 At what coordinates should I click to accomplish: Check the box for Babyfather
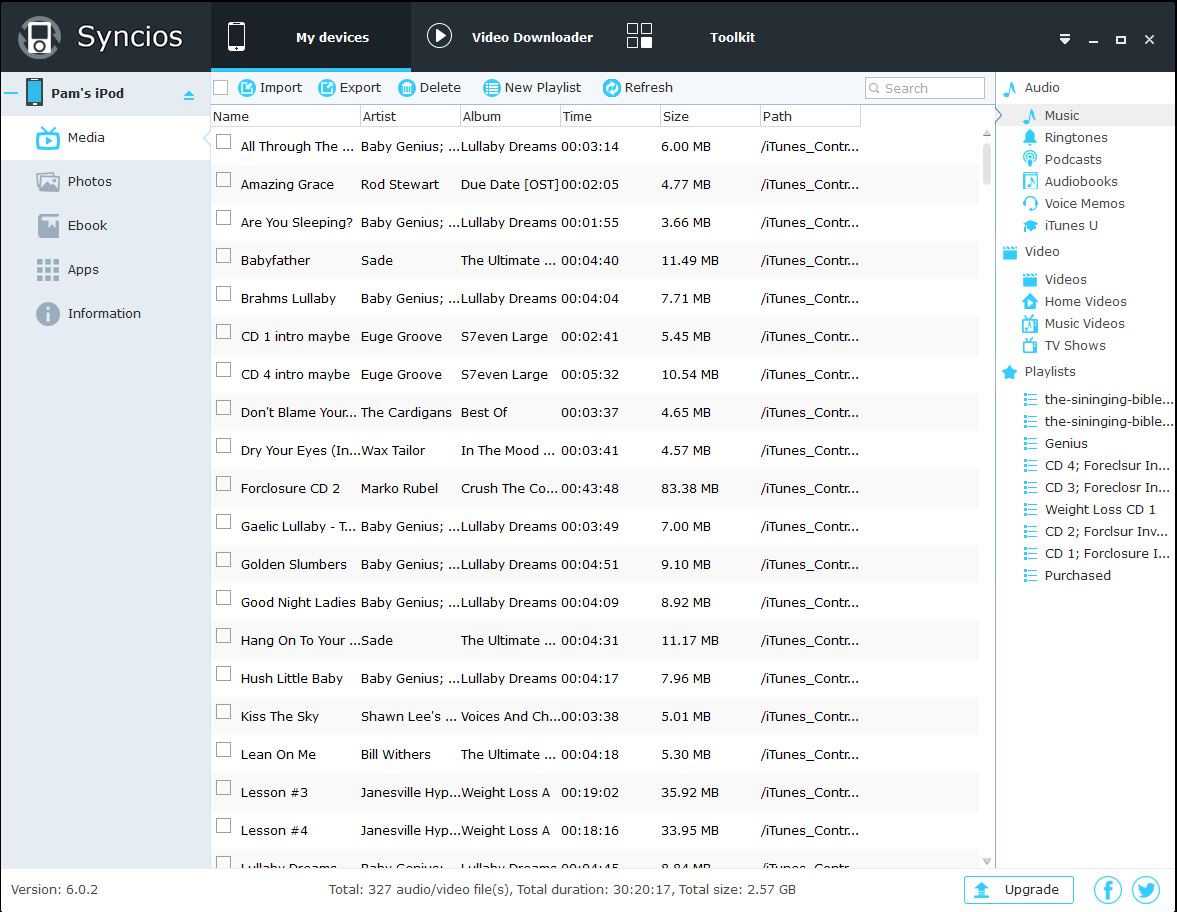tap(224, 255)
